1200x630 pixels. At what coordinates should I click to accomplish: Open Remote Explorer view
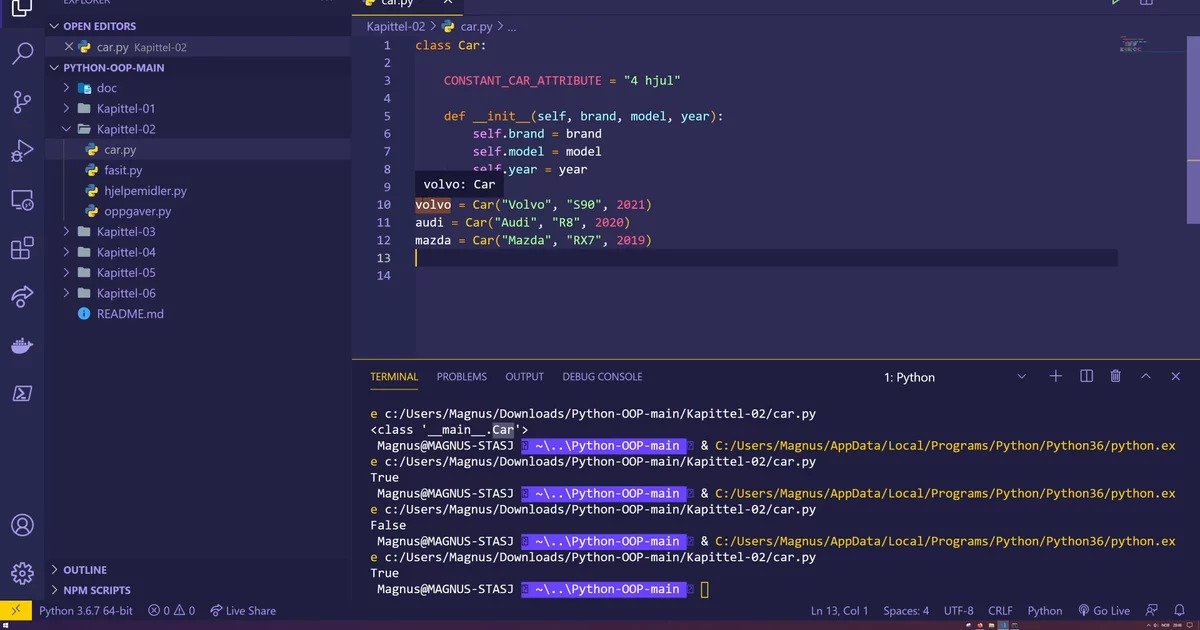(22, 200)
